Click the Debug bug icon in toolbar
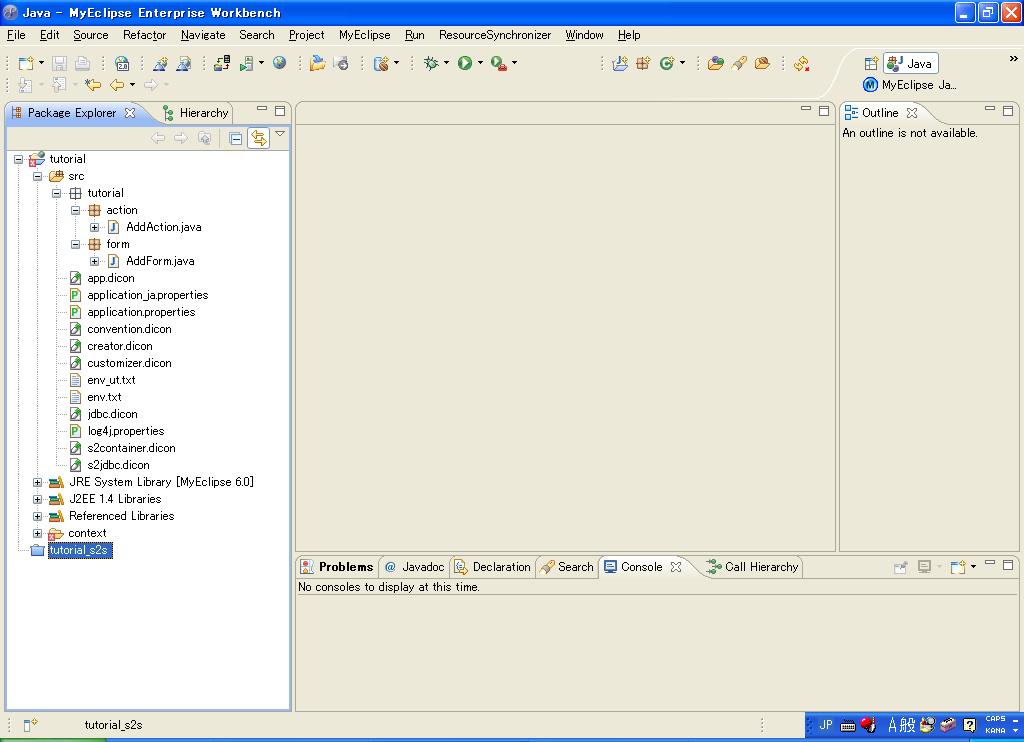The height and width of the screenshot is (742, 1024). point(431,63)
